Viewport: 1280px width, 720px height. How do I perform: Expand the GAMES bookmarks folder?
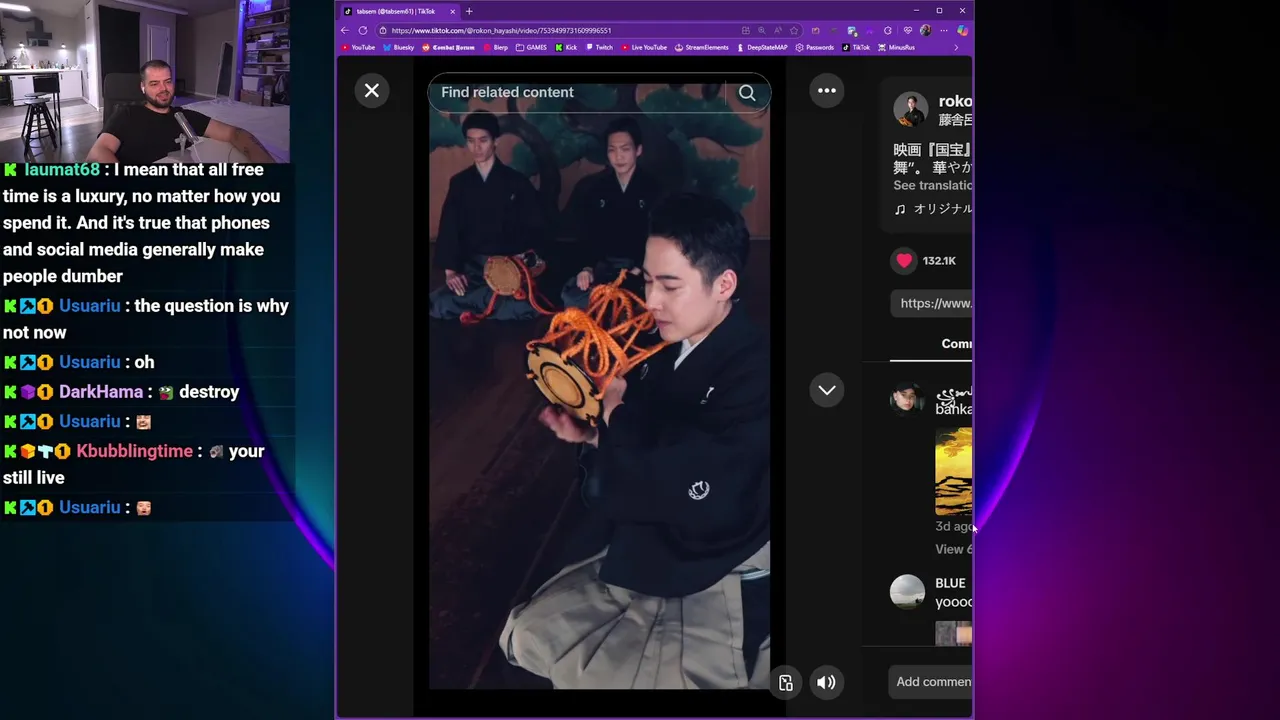coord(531,47)
